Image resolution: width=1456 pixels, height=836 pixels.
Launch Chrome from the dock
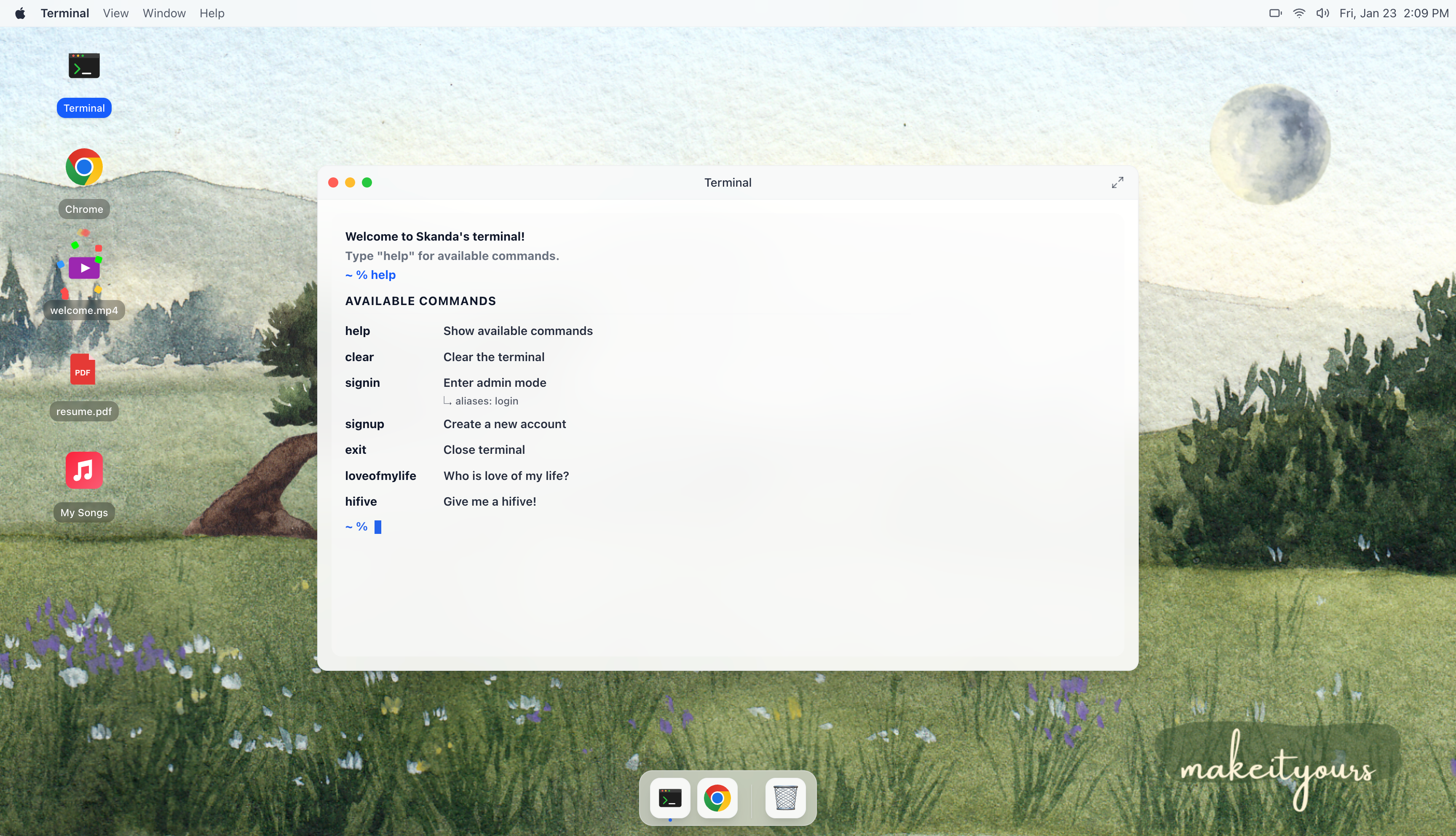pos(717,798)
